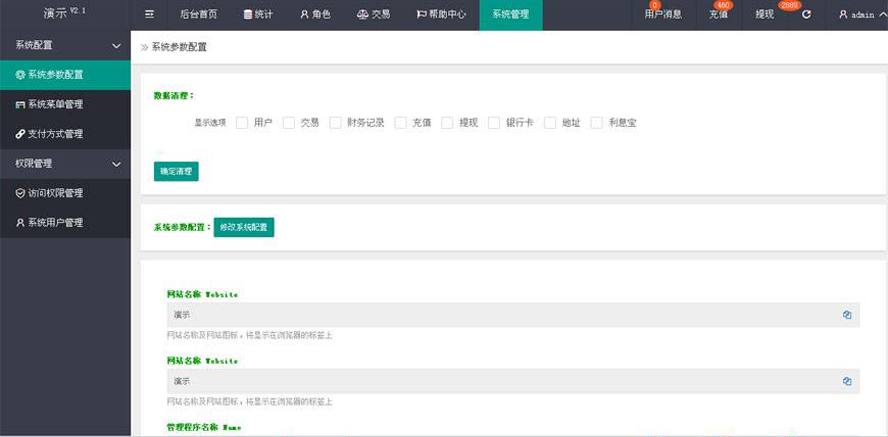Collapse the 系统配置 sidebar group
888x437 pixels.
tap(117, 46)
